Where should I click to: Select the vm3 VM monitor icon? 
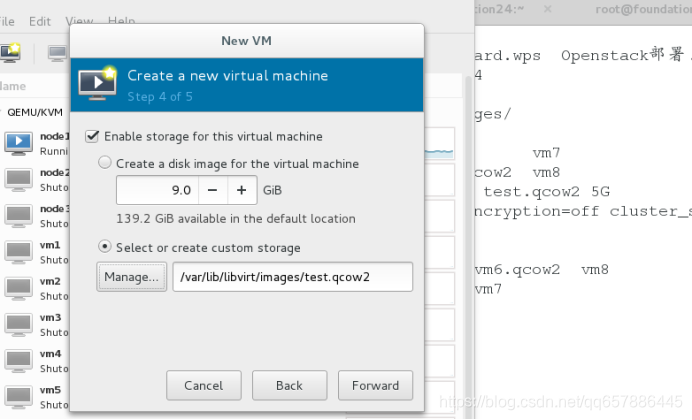[x=19, y=324]
